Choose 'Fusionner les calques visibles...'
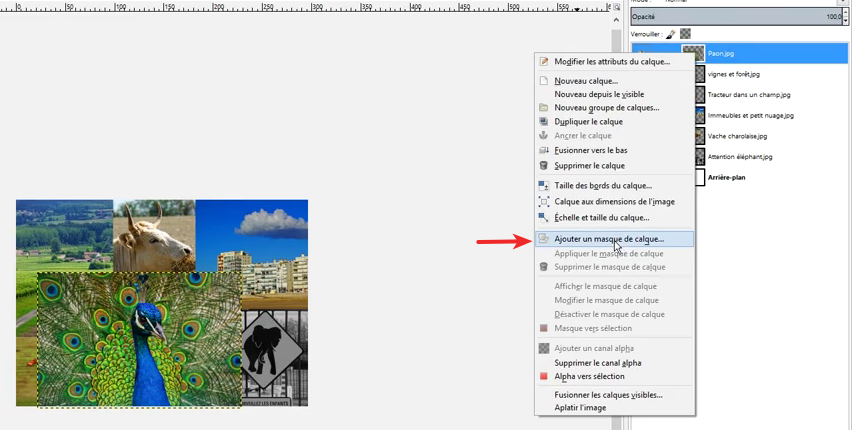This screenshot has width=852, height=430. (x=608, y=395)
